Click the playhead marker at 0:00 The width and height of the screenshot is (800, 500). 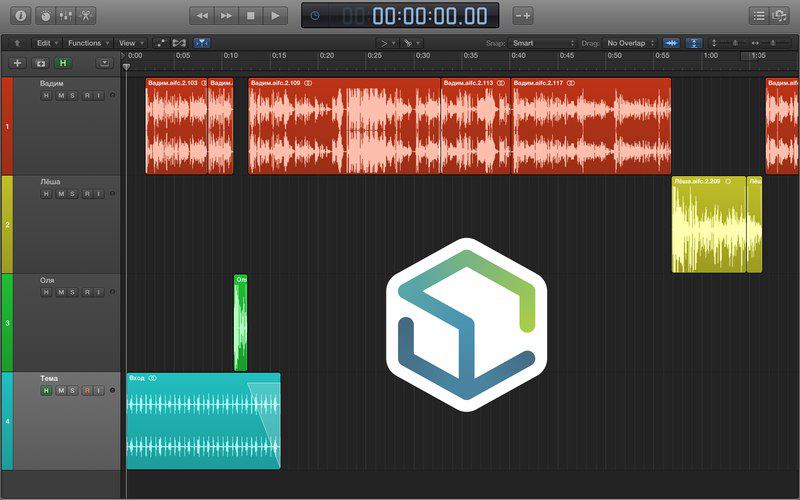pyautogui.click(x=127, y=67)
